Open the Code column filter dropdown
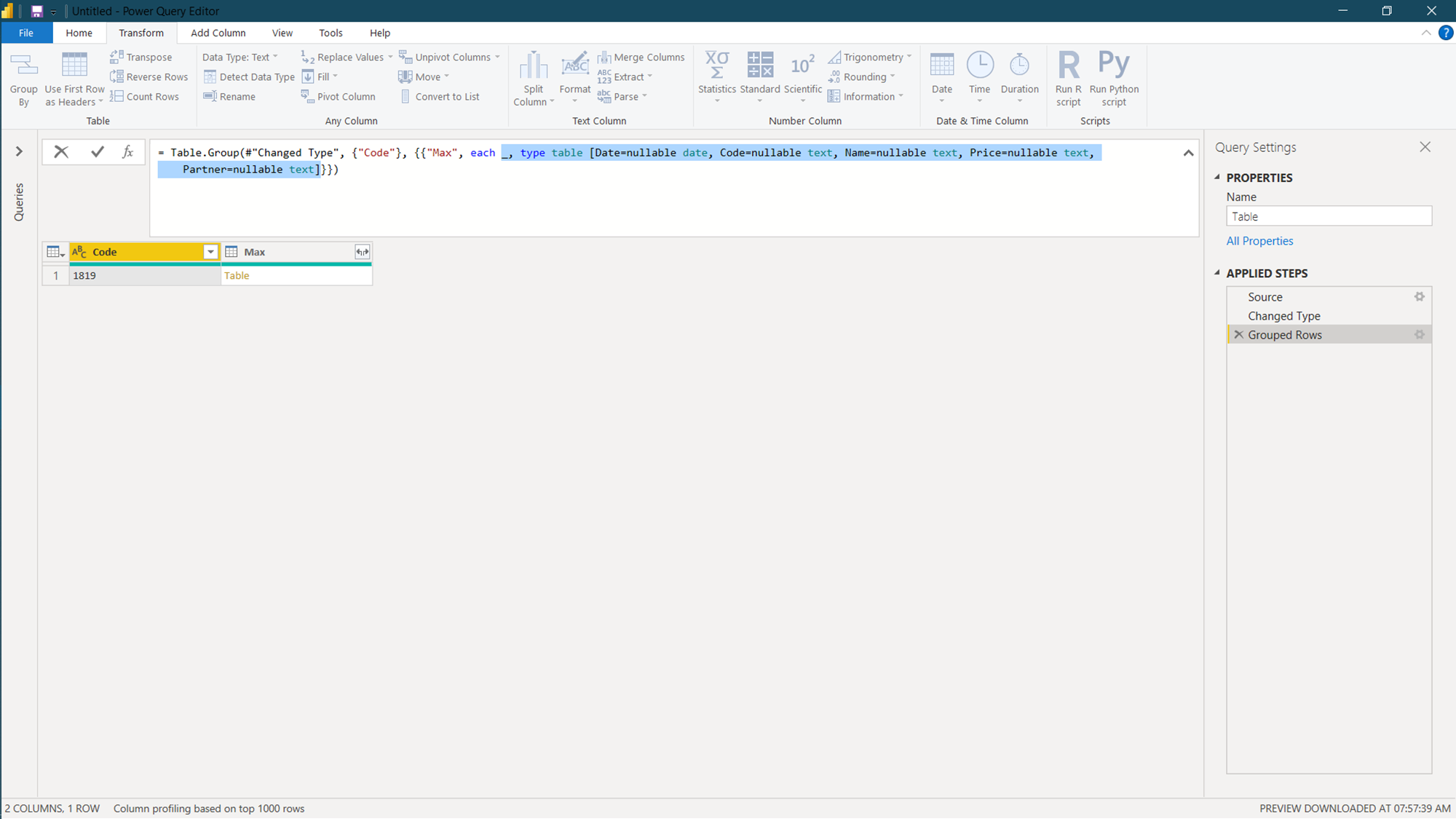This screenshot has height=819, width=1456. click(210, 252)
